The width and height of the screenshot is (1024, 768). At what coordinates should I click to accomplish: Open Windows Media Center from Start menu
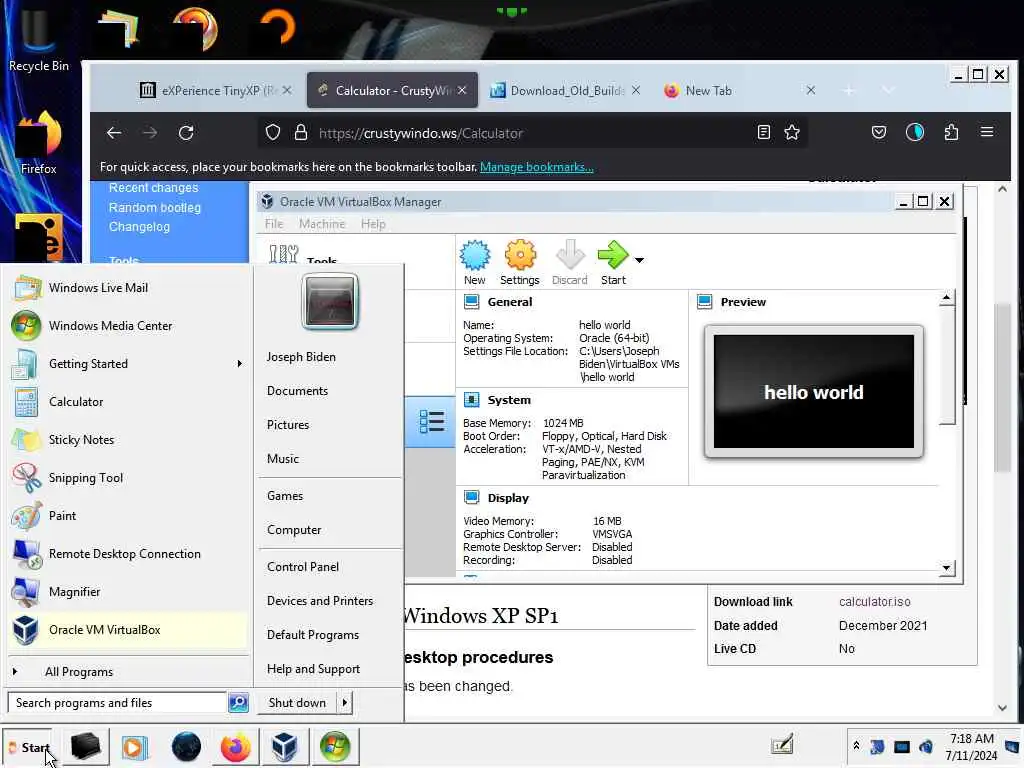tap(128, 326)
